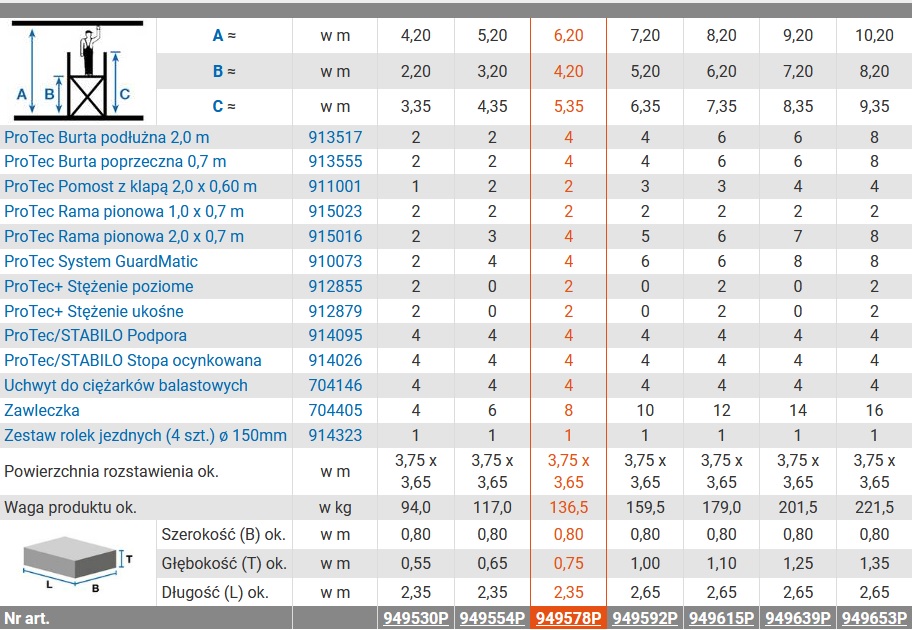Open ProTec System GuardMatic link
Screen dimensions: 912x630
[101, 261]
